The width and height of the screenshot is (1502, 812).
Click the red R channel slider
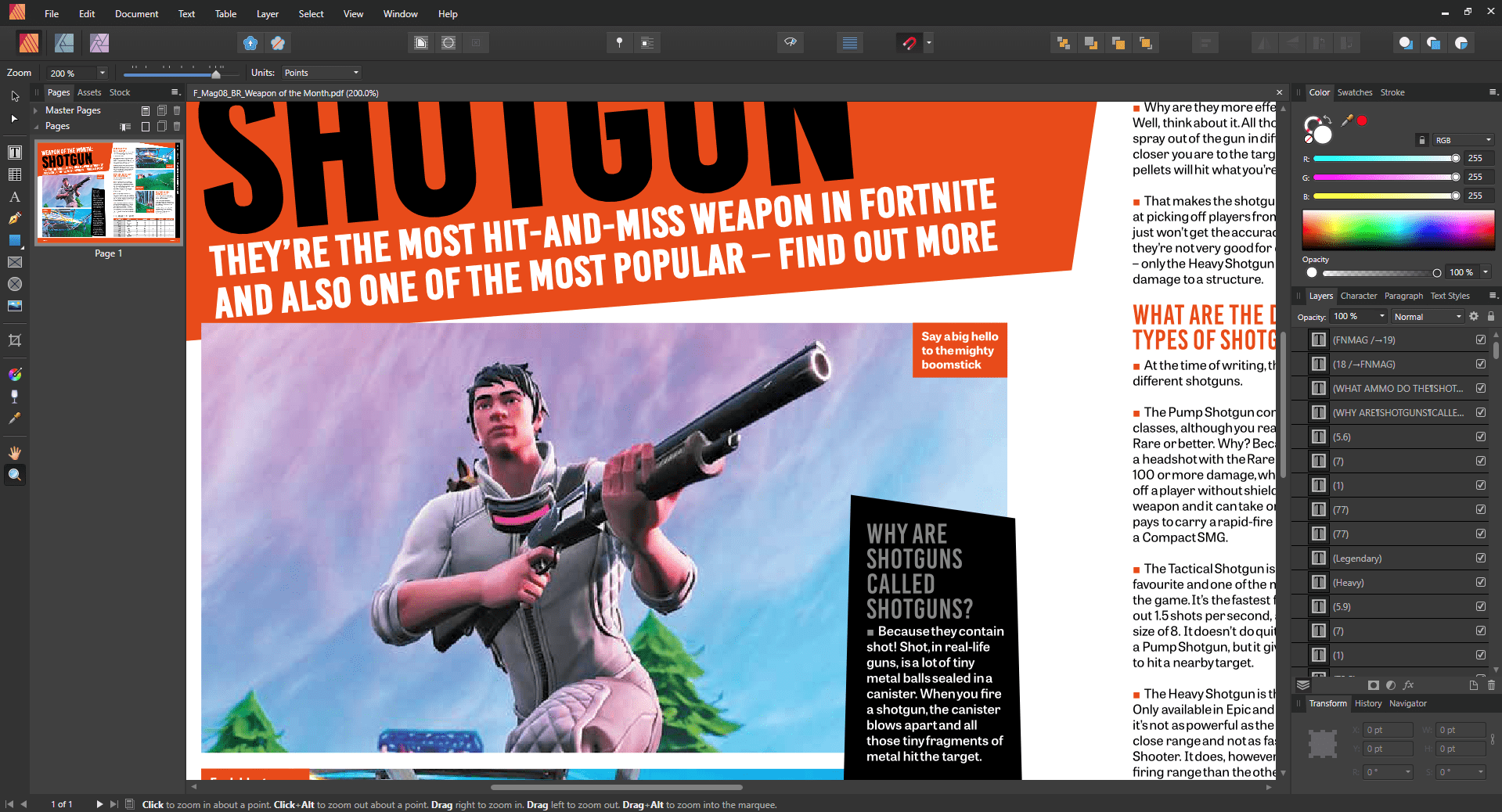pyautogui.click(x=1386, y=158)
